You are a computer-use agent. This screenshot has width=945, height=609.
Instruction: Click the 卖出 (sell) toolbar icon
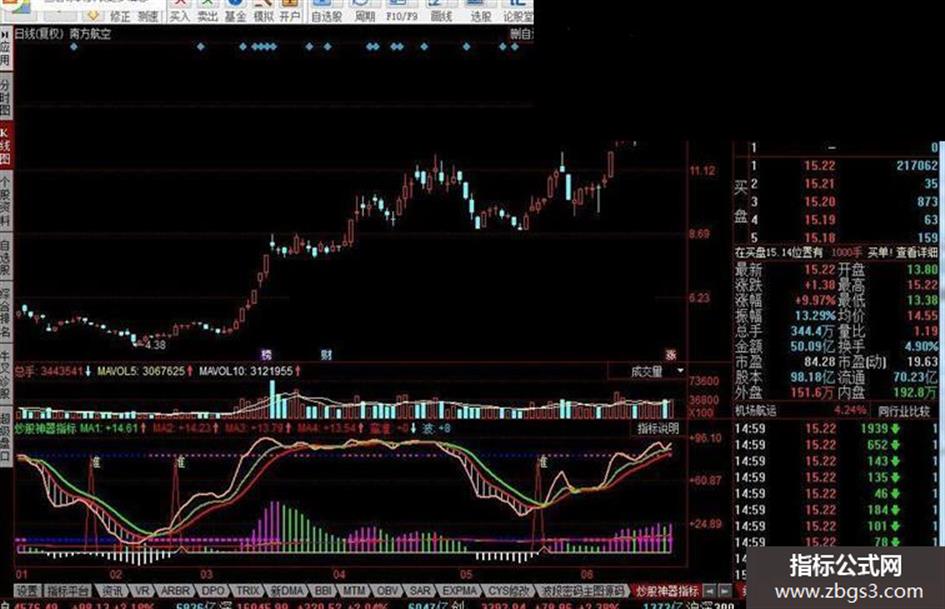[207, 11]
